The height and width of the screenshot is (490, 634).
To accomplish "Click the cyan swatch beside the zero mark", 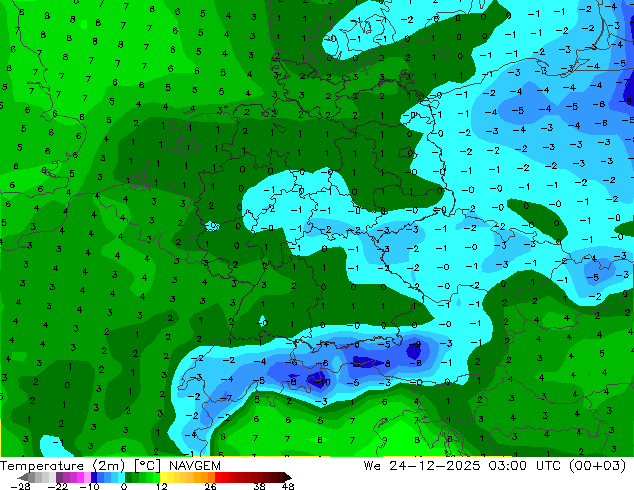I will [x=121, y=477].
